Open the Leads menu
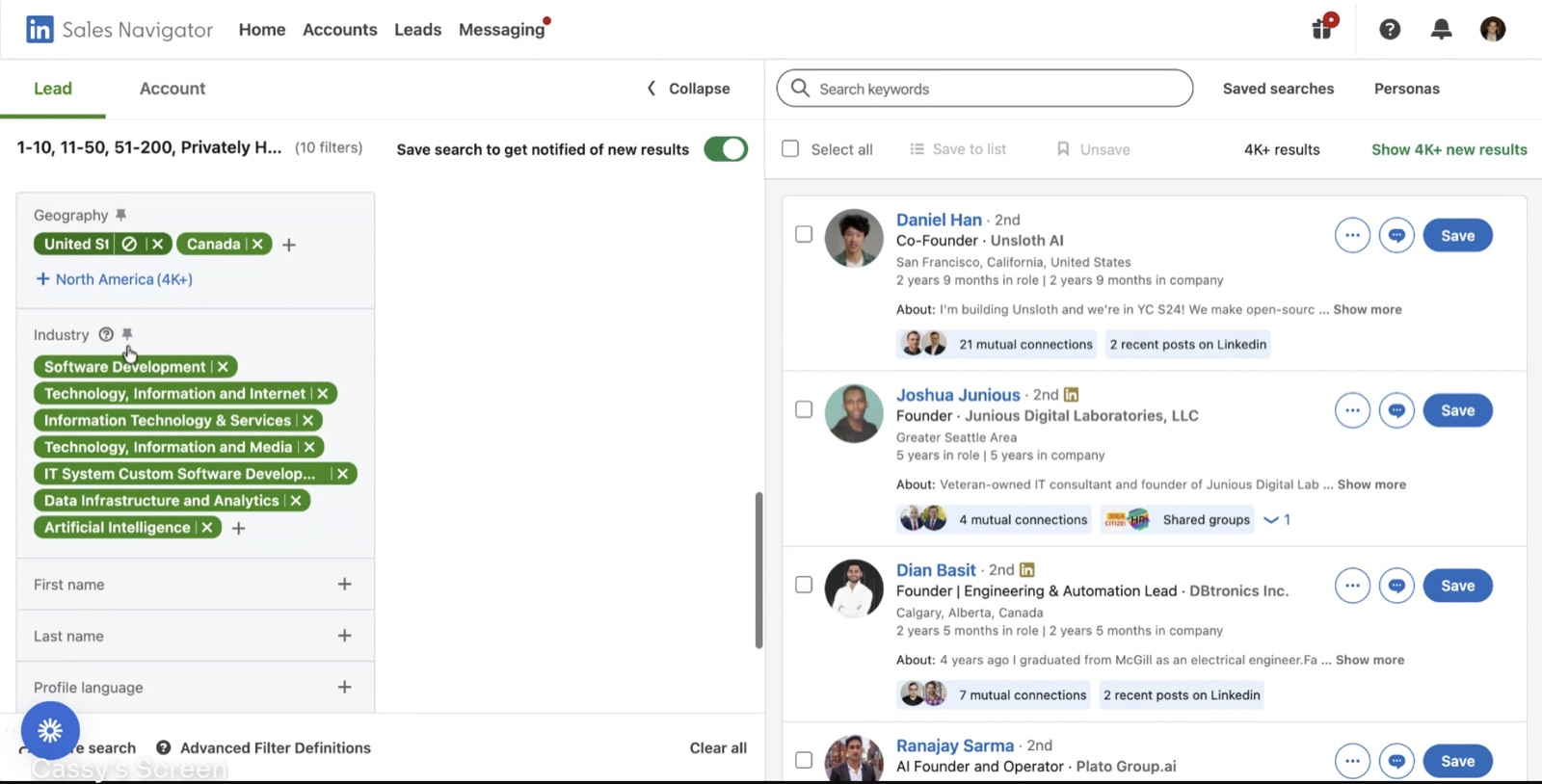 click(417, 30)
